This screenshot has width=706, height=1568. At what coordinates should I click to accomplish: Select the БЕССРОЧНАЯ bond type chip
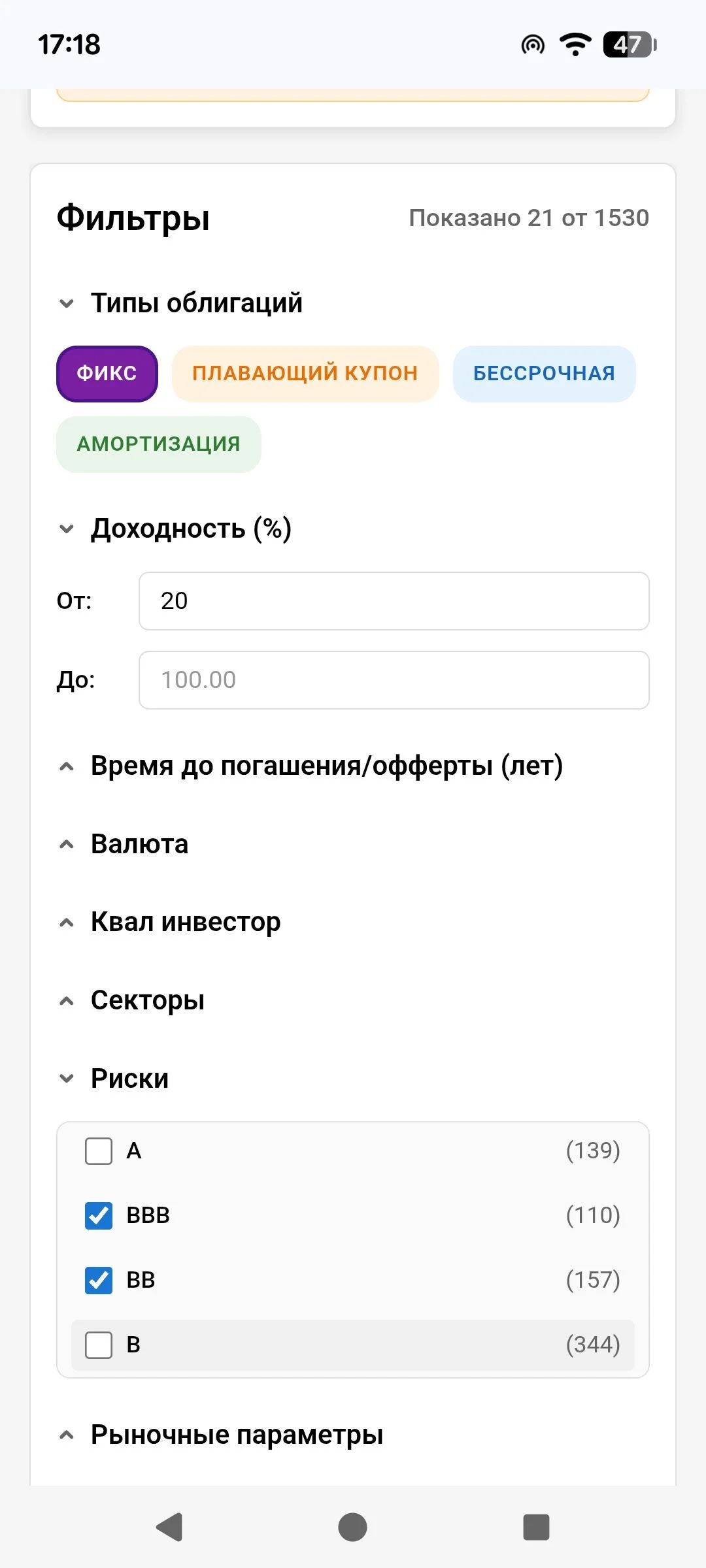pyautogui.click(x=544, y=373)
